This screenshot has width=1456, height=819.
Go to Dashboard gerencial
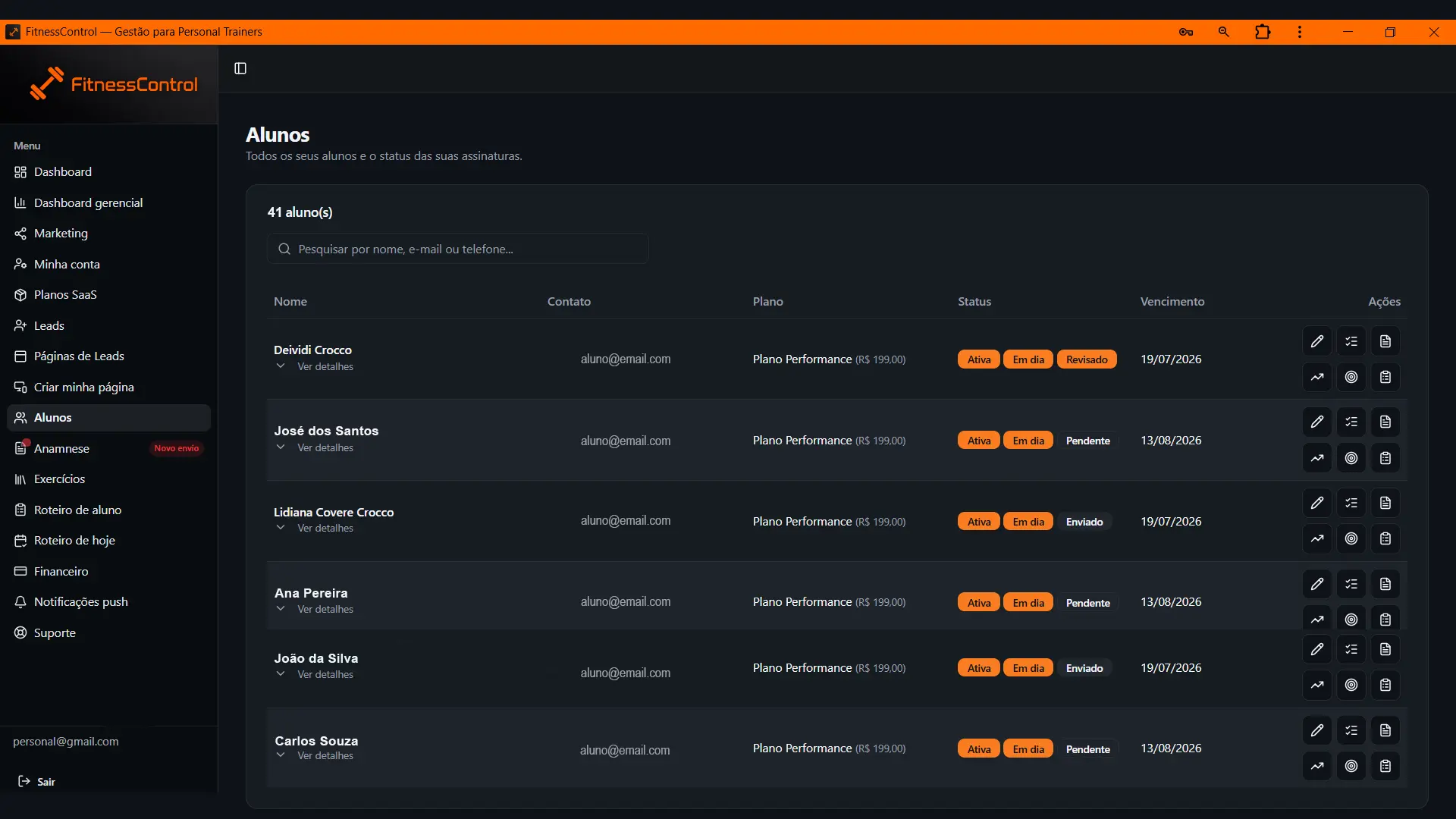tap(108, 203)
